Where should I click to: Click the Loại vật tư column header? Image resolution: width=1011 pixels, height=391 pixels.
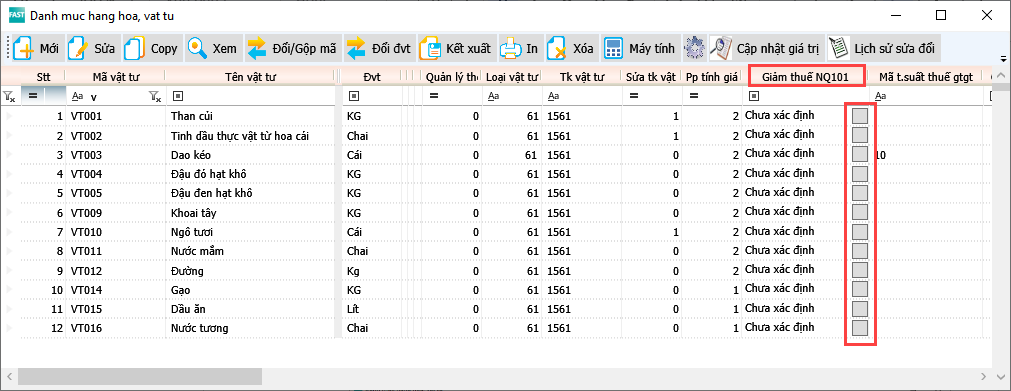coord(512,77)
